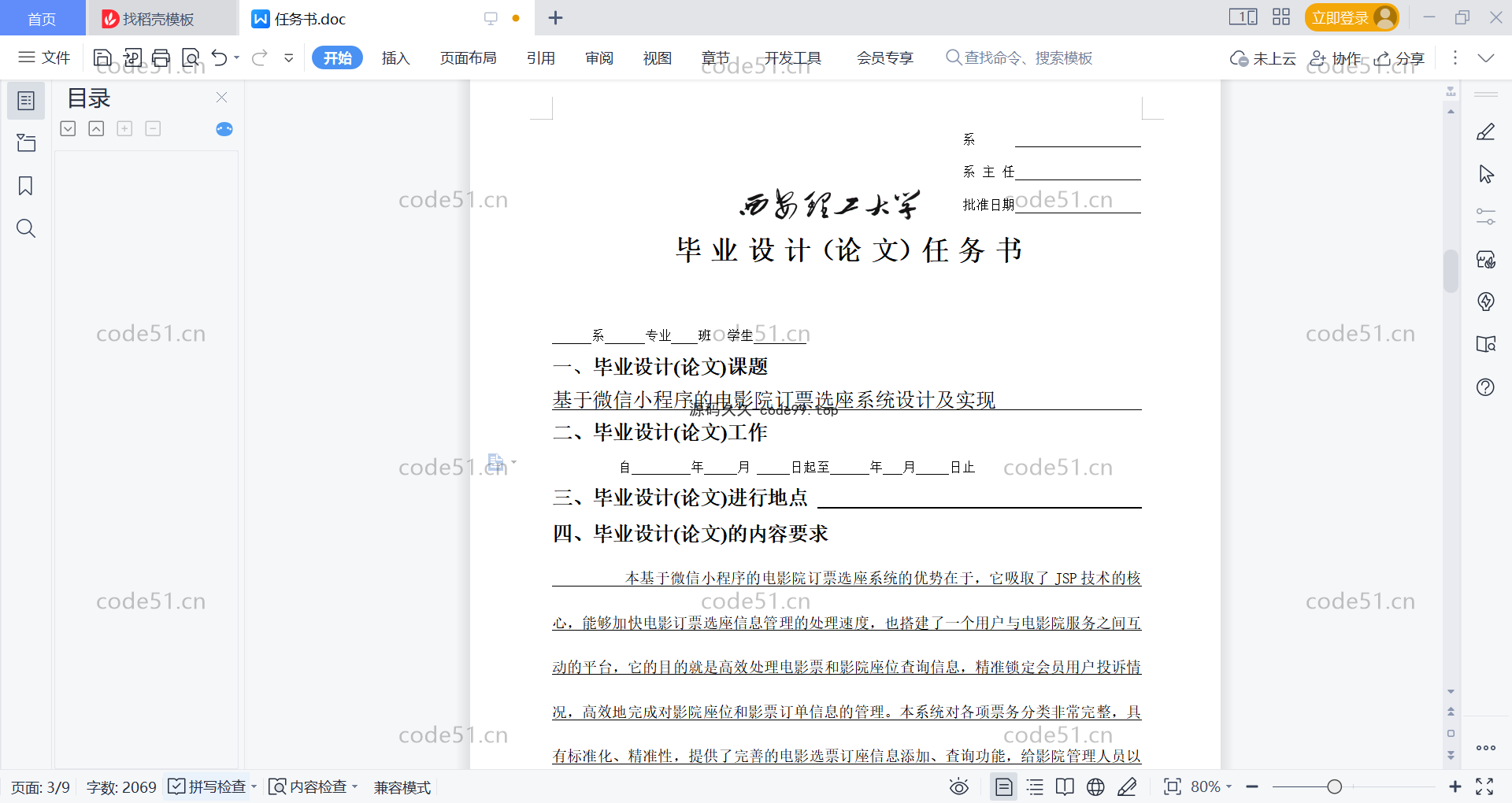This screenshot has height=803, width=1512.
Task: Enter full screen mode from the status bar
Action: 1484,786
